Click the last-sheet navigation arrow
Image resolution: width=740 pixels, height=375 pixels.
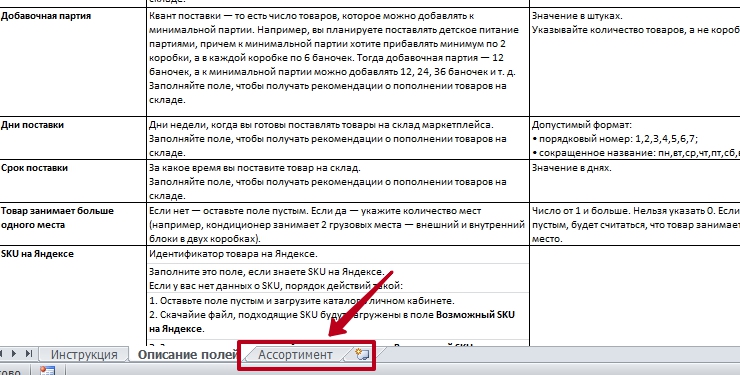(28, 353)
